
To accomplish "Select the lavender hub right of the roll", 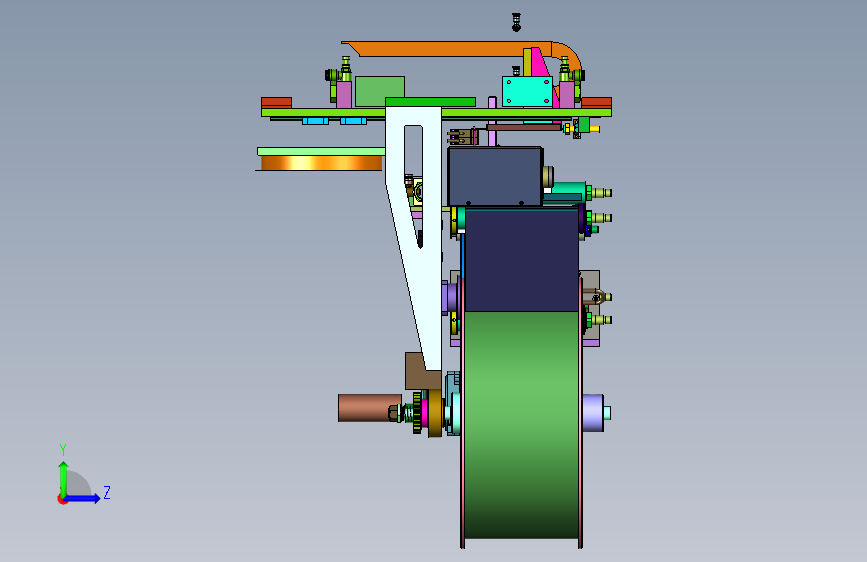I will click(593, 413).
